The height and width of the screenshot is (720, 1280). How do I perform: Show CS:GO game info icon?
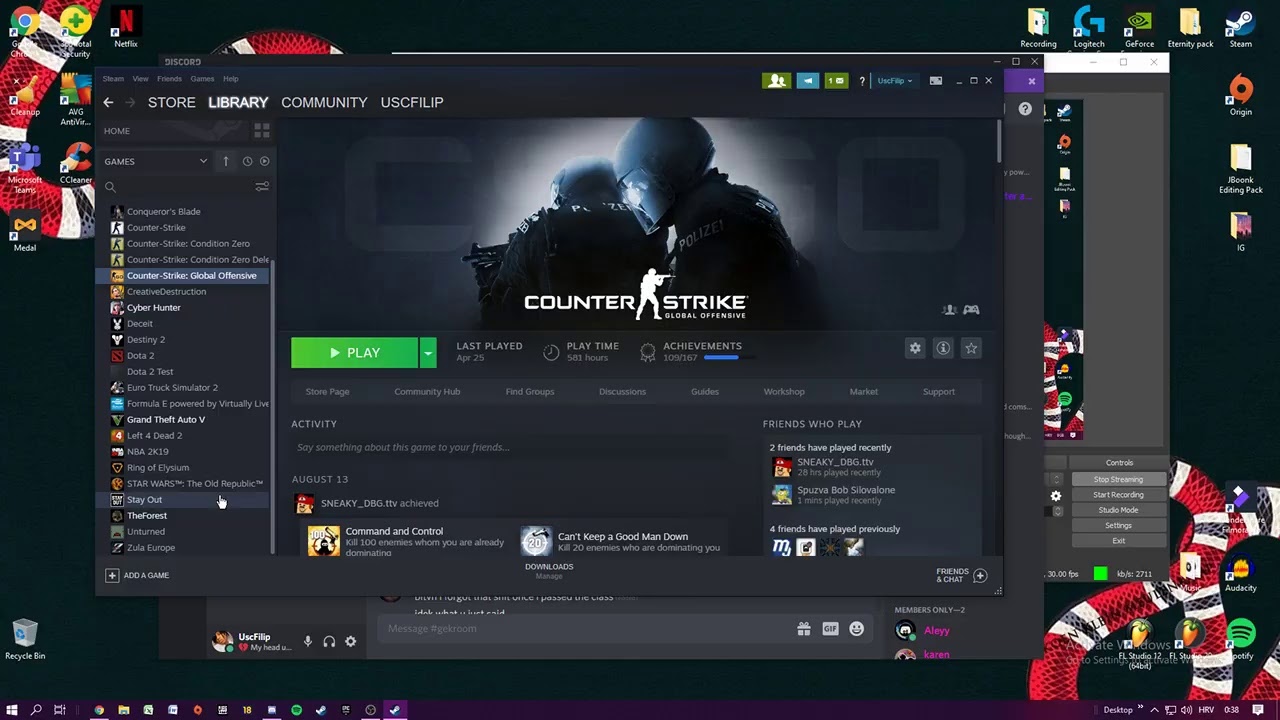point(943,348)
